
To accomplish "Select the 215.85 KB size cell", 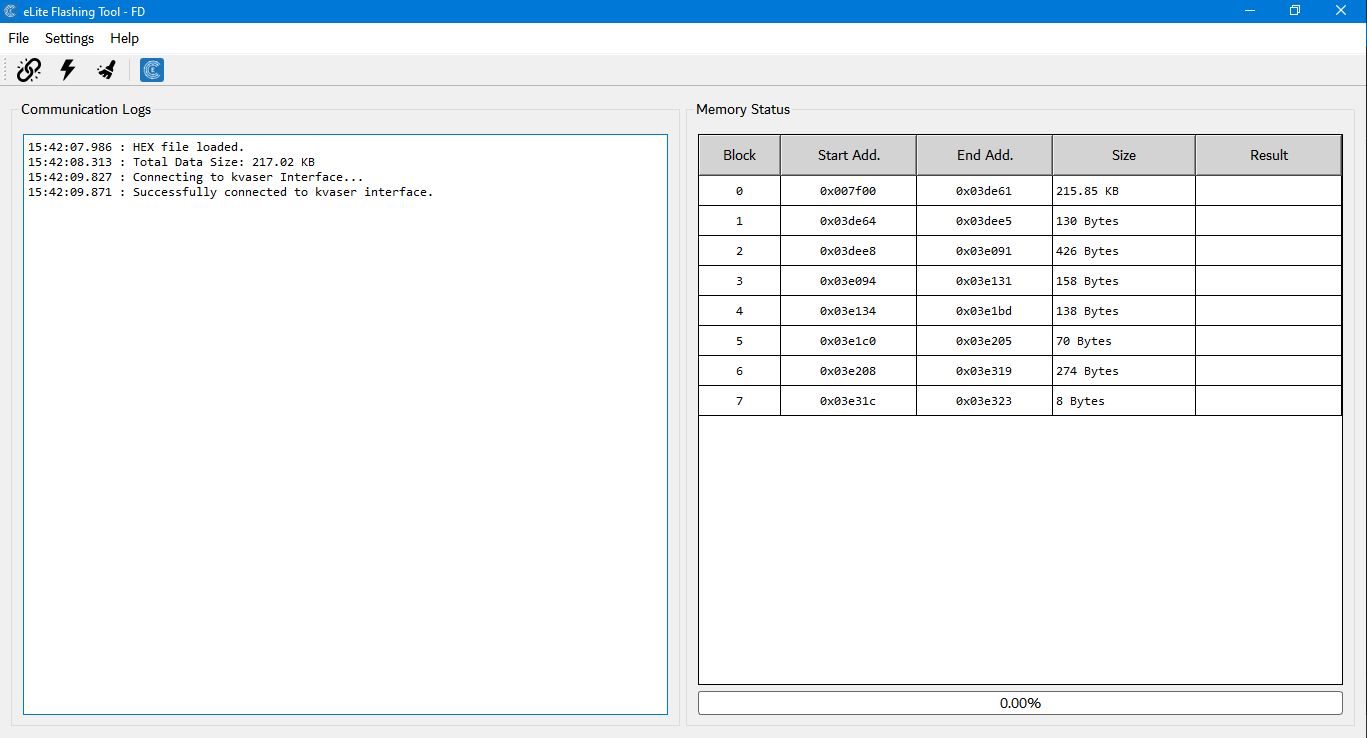I will coord(1123,191).
